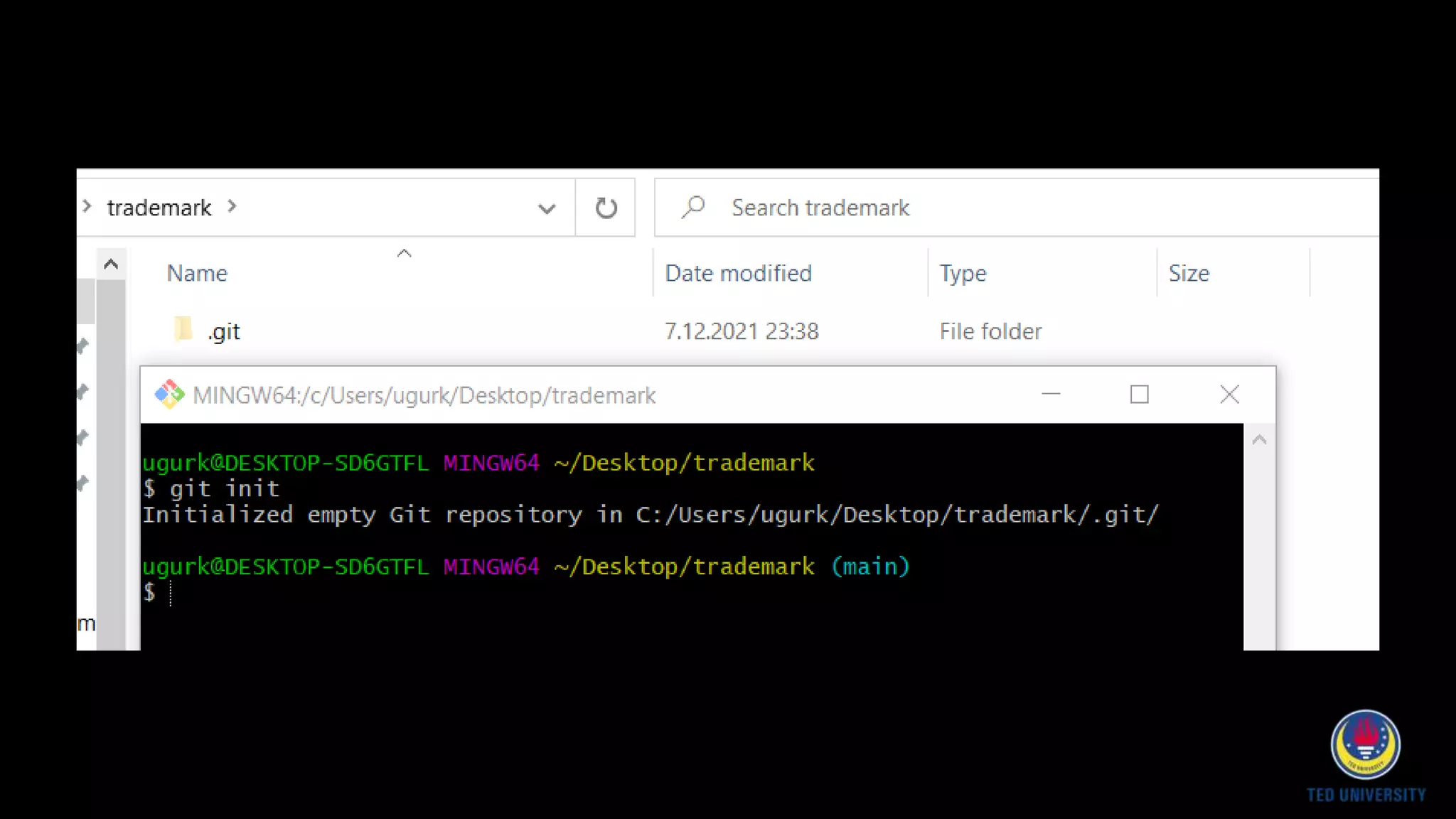Click the bottommost pin icon in navigation pane

click(83, 483)
